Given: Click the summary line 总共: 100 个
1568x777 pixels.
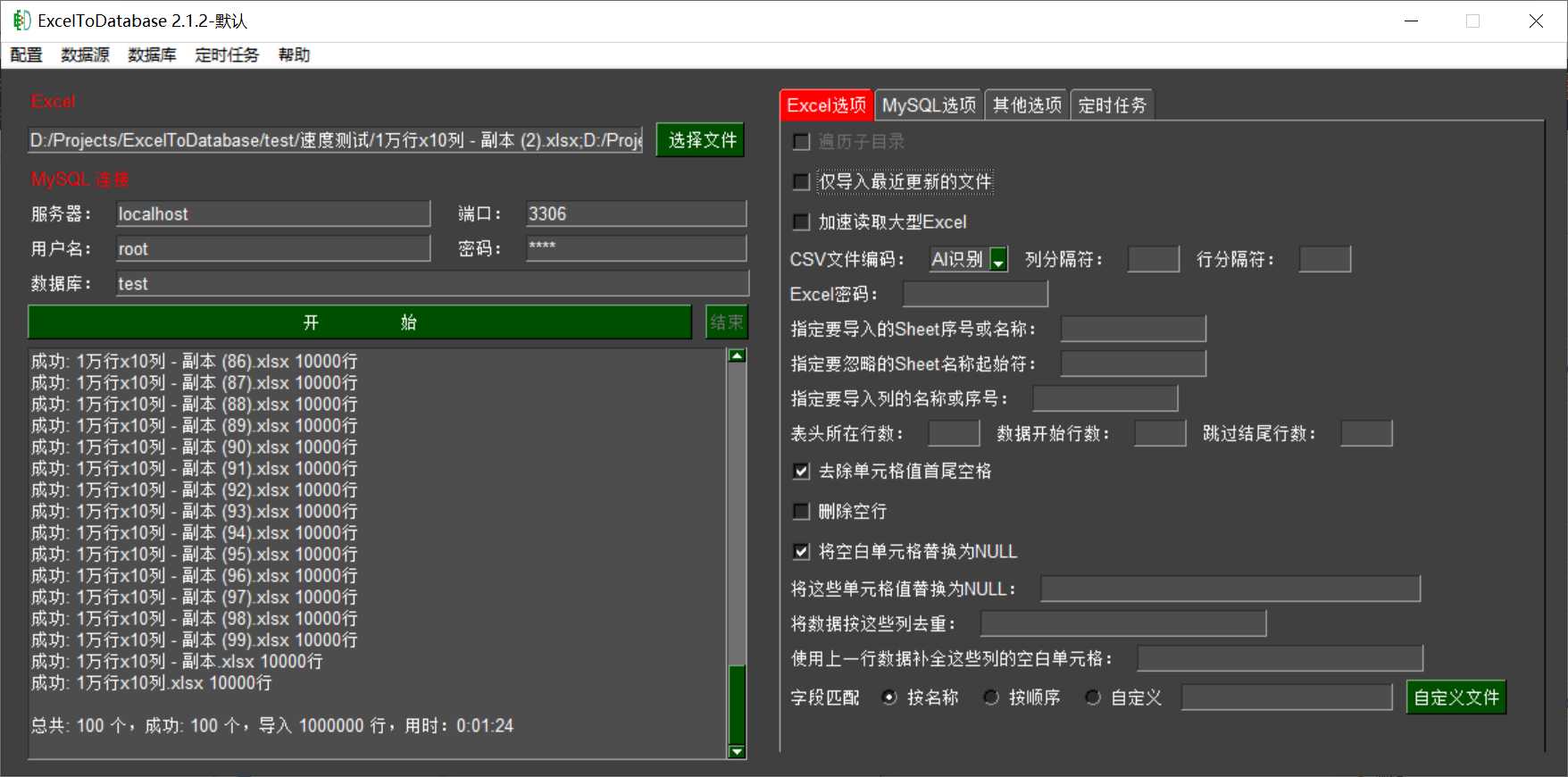Looking at the screenshot, I should tap(272, 726).
